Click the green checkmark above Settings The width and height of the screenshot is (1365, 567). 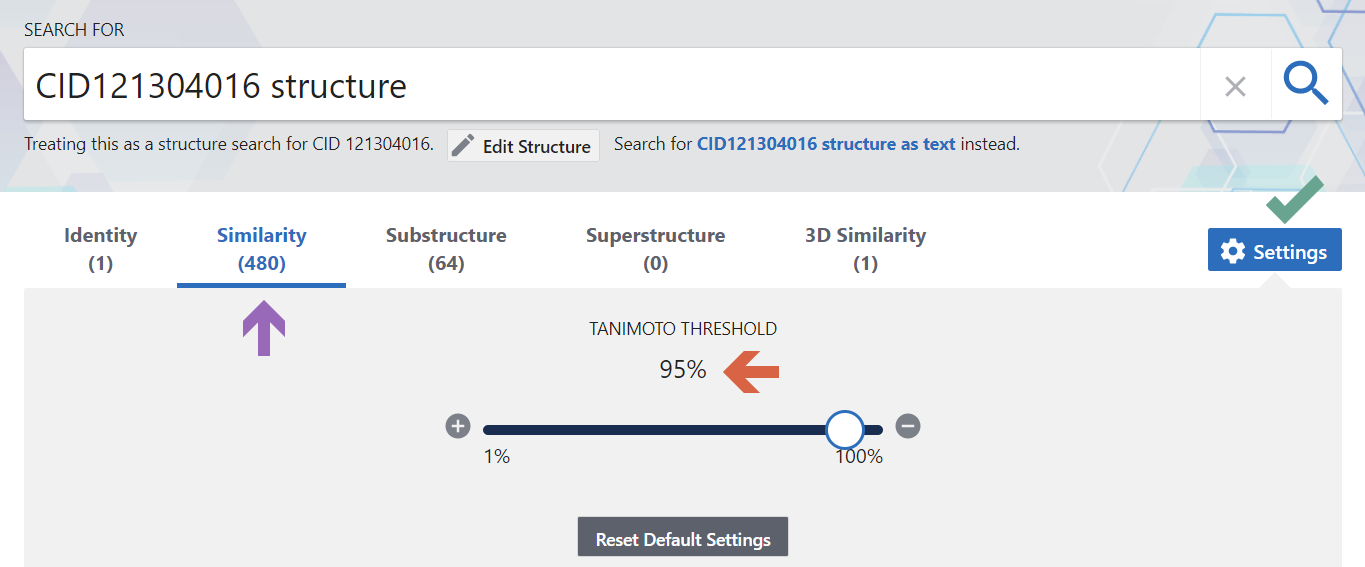pos(1295,199)
